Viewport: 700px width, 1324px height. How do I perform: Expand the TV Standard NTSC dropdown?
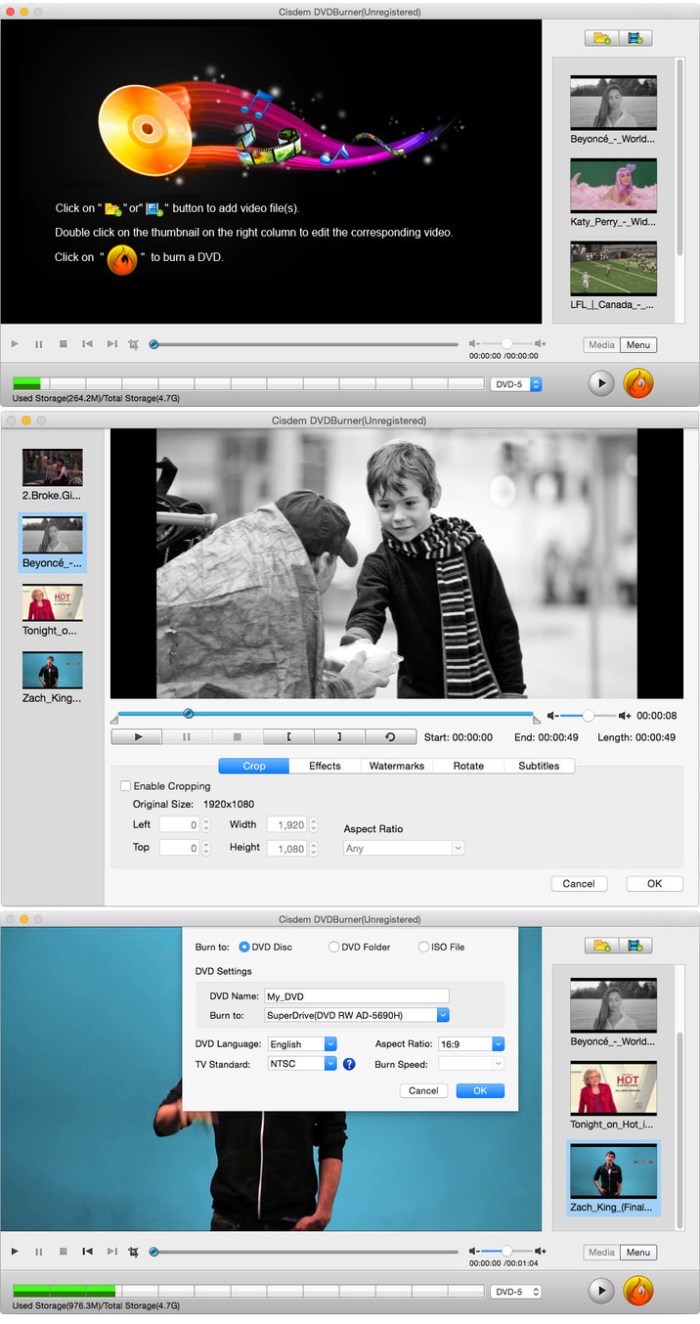(x=303, y=1064)
